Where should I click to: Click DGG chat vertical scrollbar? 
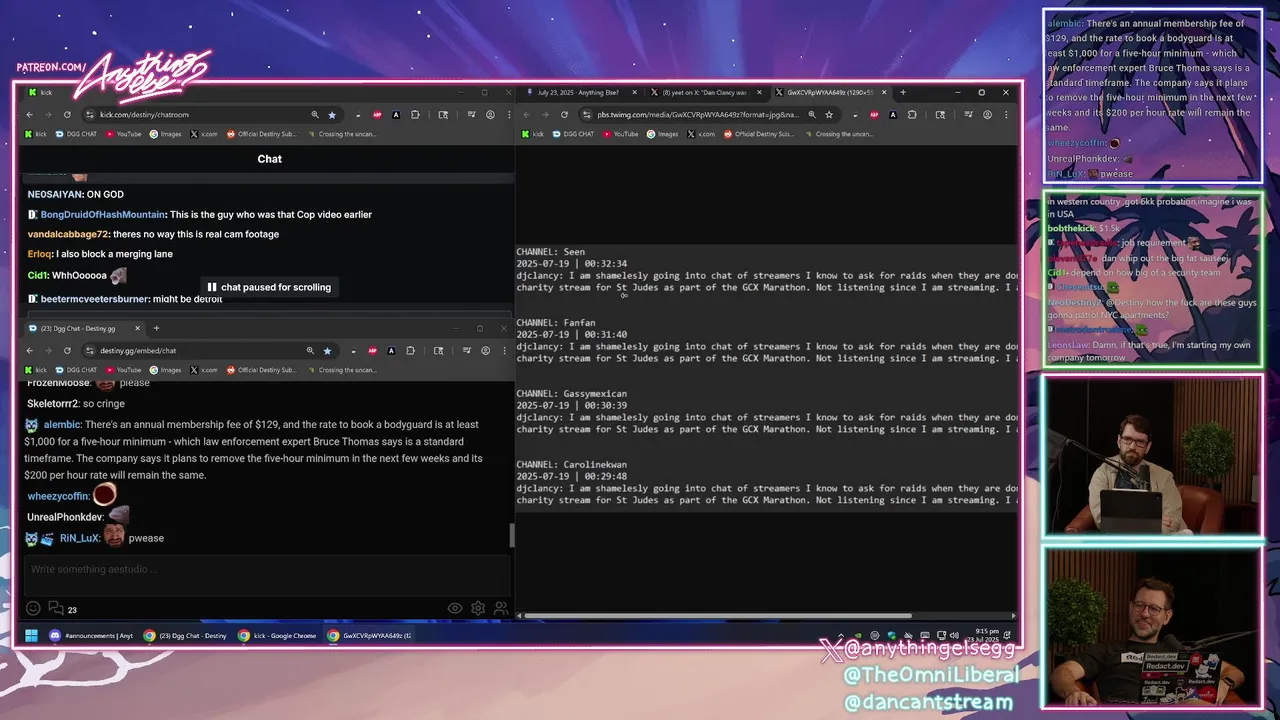pos(513,535)
